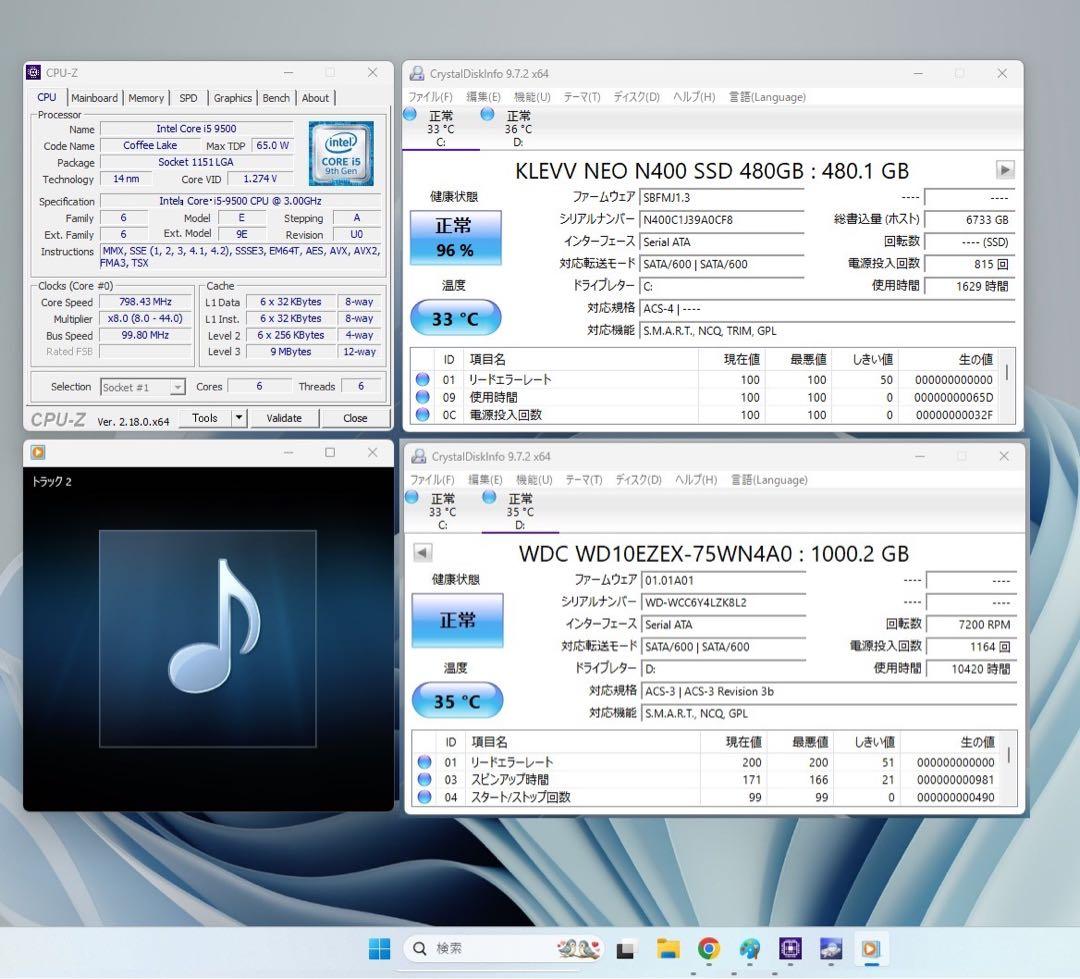Click the taskbar search box

tap(503, 949)
